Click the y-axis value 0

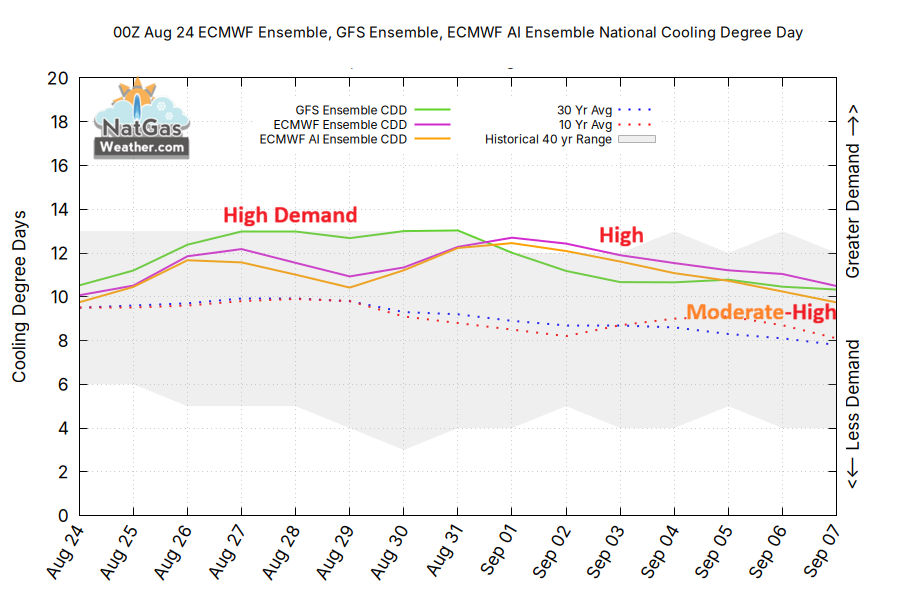coord(63,516)
